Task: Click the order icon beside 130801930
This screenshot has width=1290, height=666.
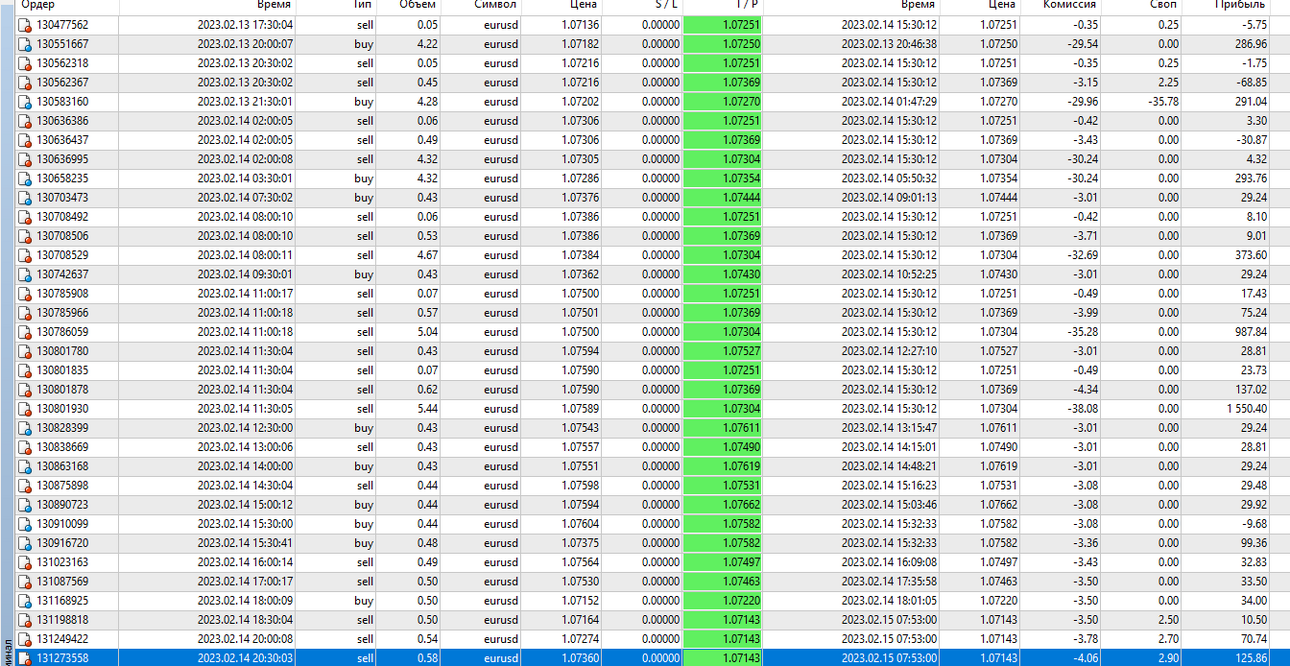Action: pyautogui.click(x=26, y=409)
